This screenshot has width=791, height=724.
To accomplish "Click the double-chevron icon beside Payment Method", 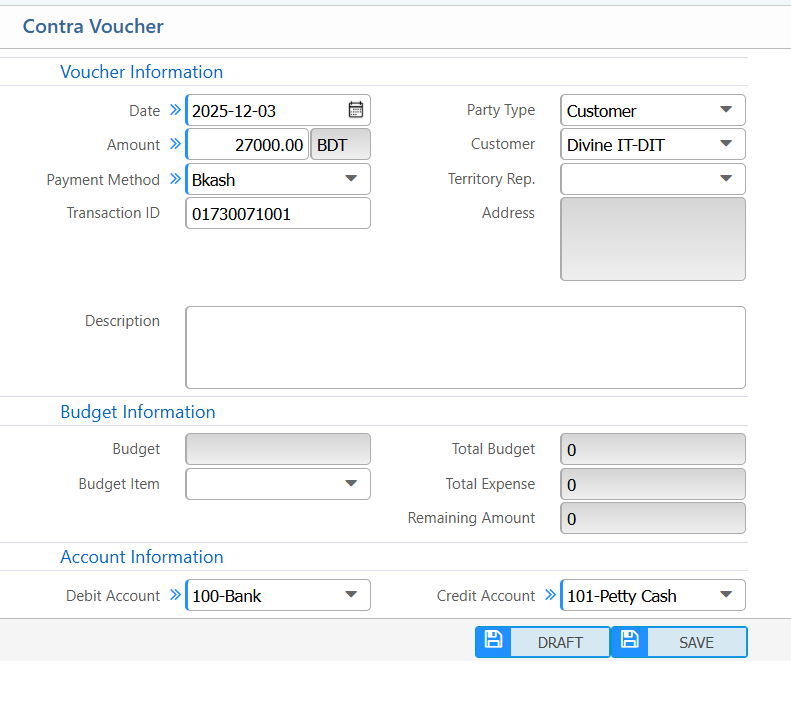I will [175, 179].
